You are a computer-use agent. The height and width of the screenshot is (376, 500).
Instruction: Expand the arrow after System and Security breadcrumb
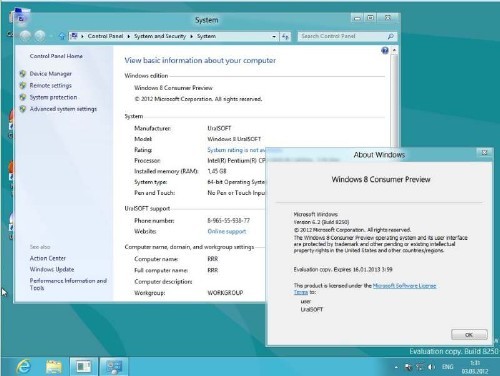tap(191, 36)
